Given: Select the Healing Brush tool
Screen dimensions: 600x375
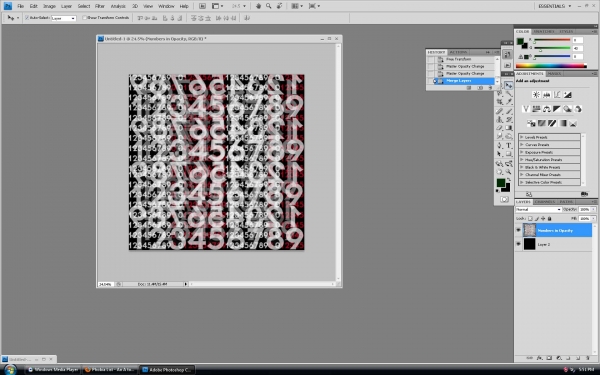Looking at the screenshot, I should (x=500, y=111).
